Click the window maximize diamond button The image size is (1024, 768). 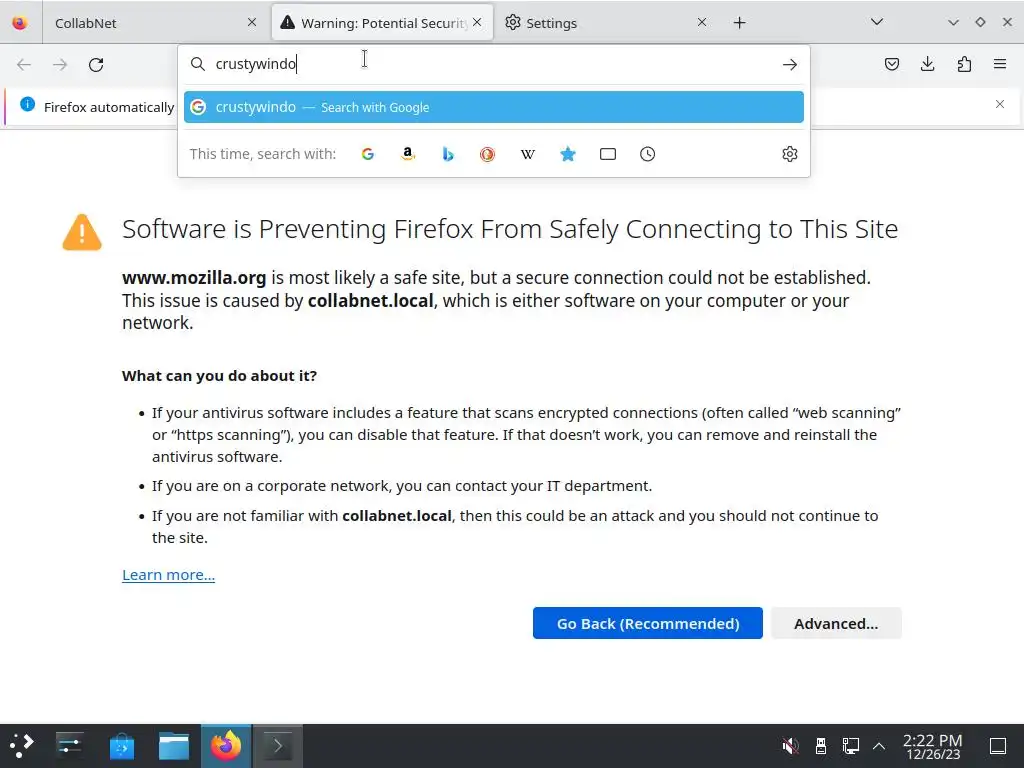(x=980, y=22)
